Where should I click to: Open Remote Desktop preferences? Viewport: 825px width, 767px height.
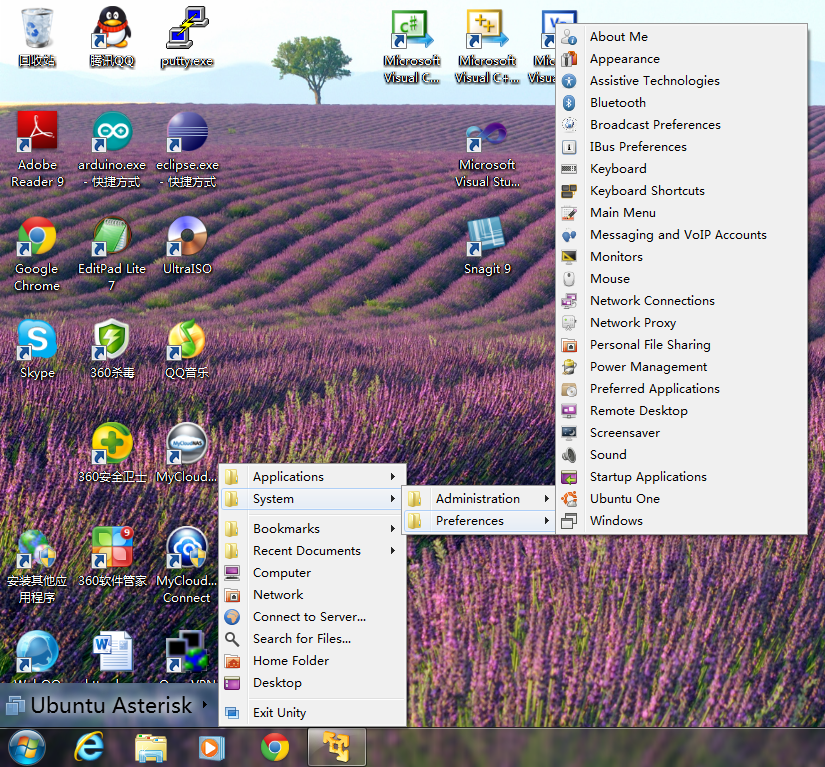tap(681, 411)
